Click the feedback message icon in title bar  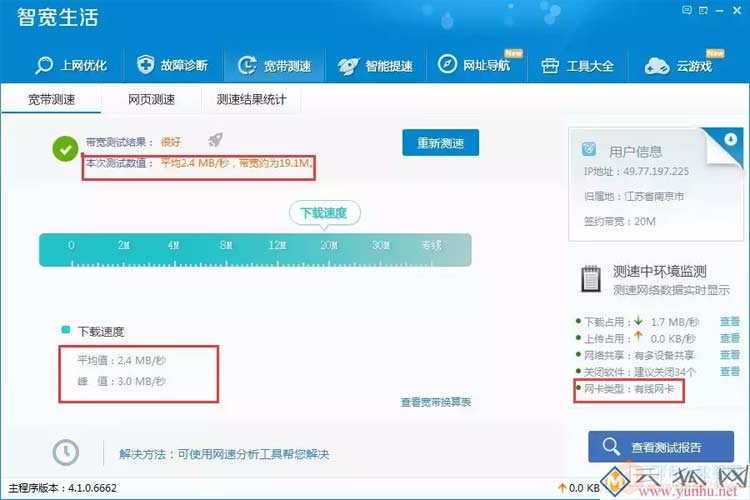click(x=687, y=10)
